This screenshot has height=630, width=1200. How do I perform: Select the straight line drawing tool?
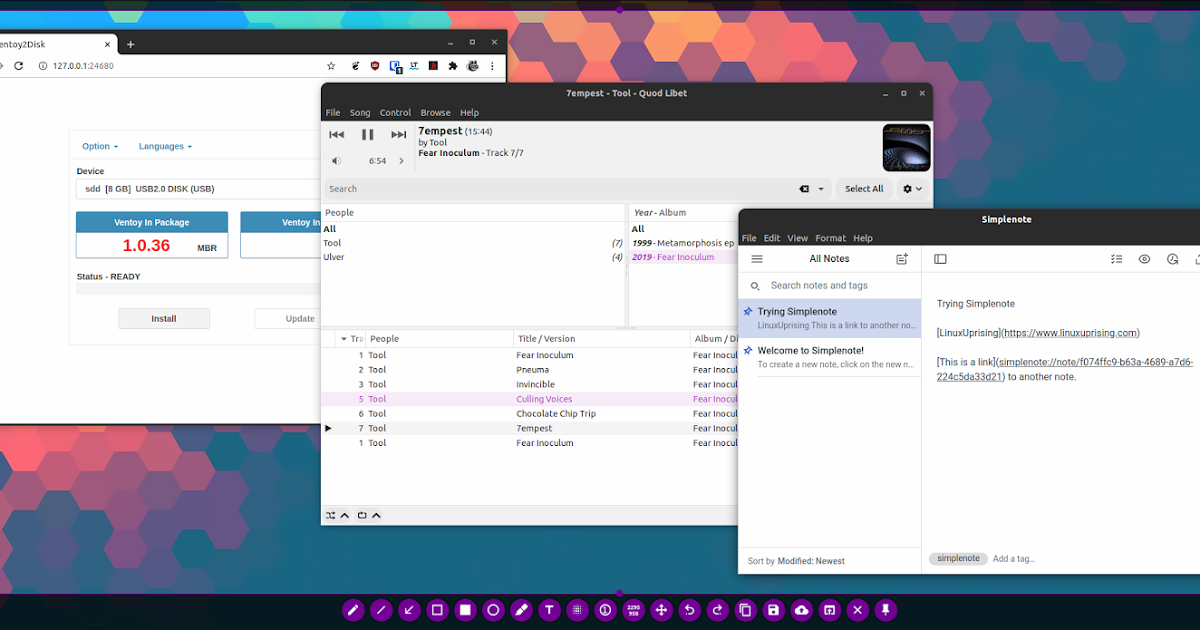coord(381,610)
